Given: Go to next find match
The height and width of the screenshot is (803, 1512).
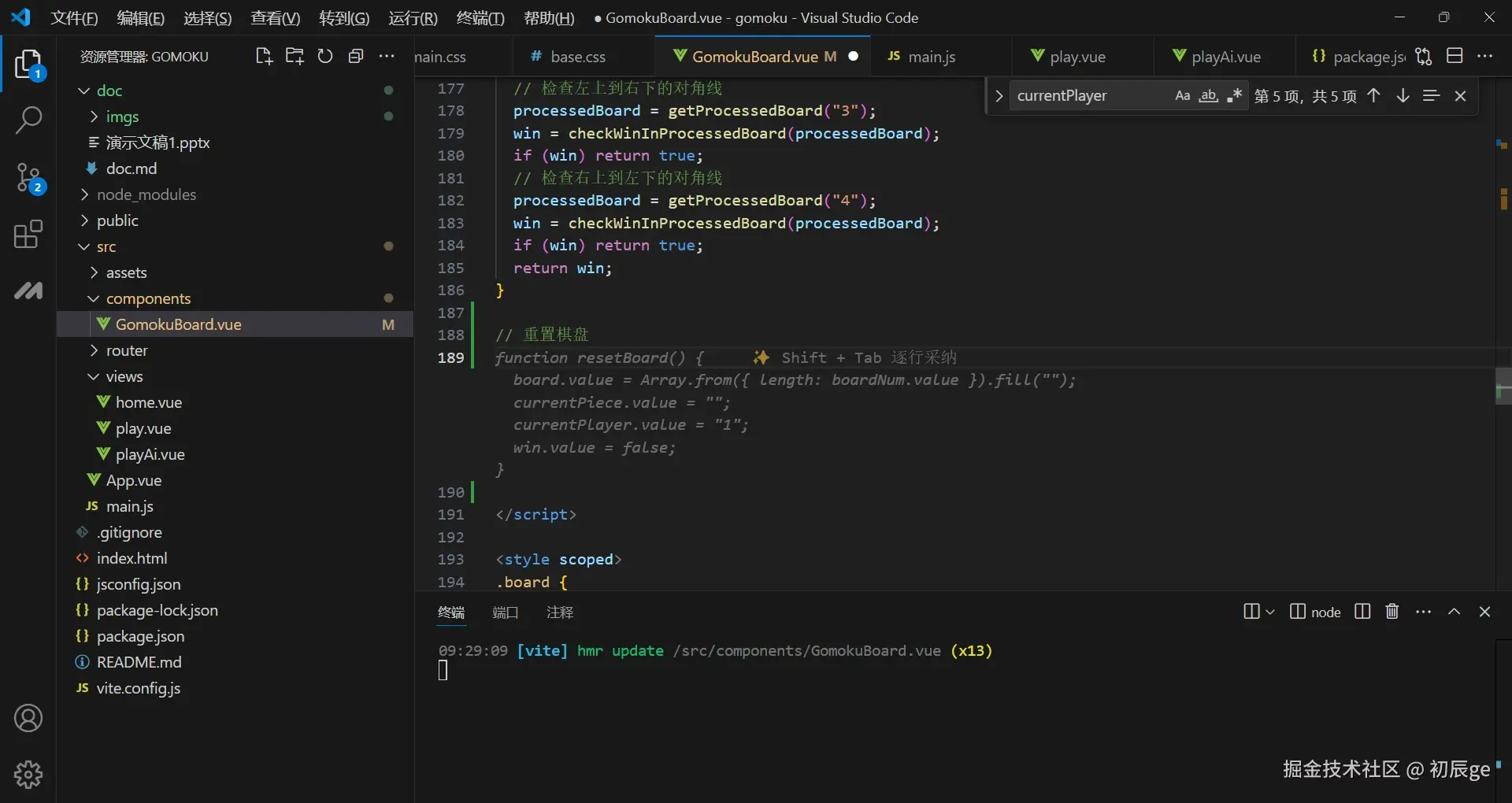Looking at the screenshot, I should pyautogui.click(x=1403, y=95).
